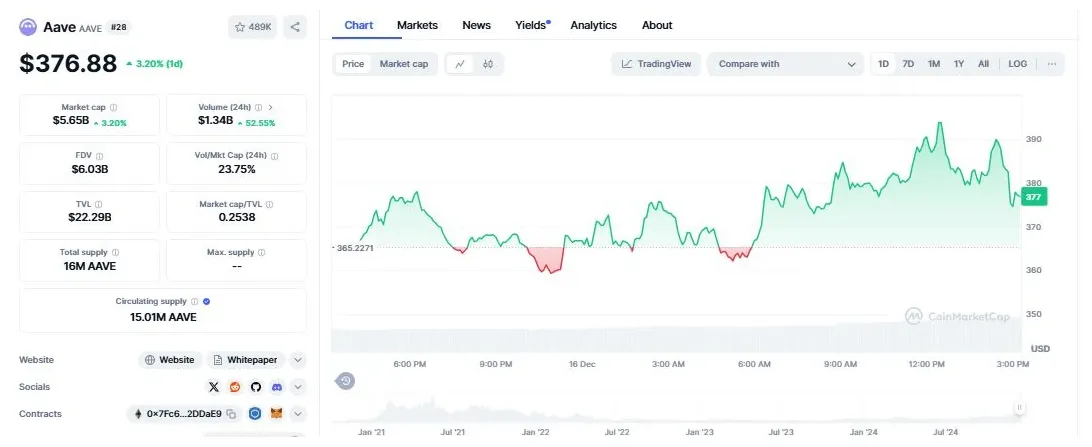Open the chart more-options ellipsis
The image size is (1092, 447).
click(x=1052, y=64)
